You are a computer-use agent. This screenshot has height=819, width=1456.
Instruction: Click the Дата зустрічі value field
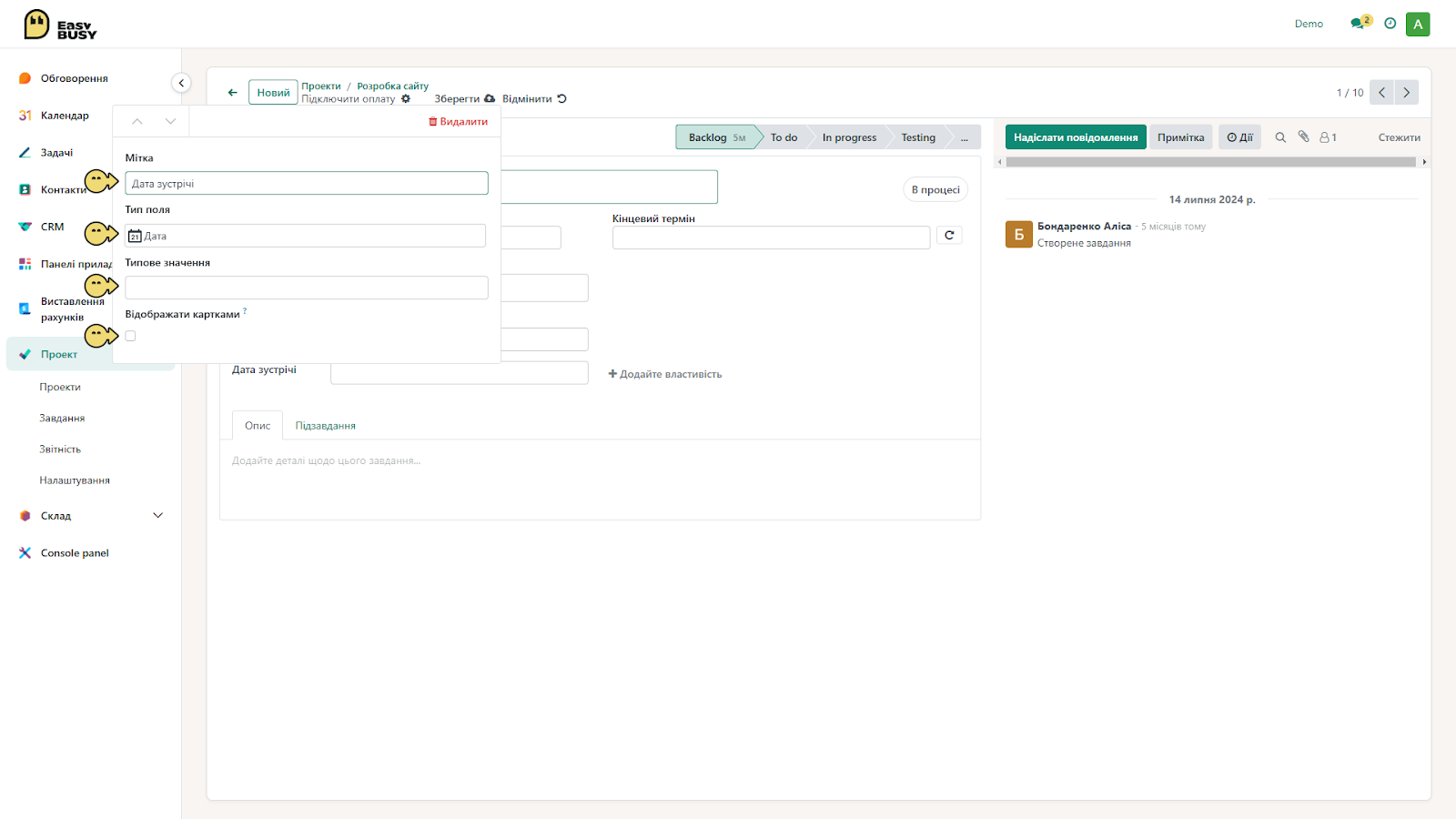coord(460,373)
